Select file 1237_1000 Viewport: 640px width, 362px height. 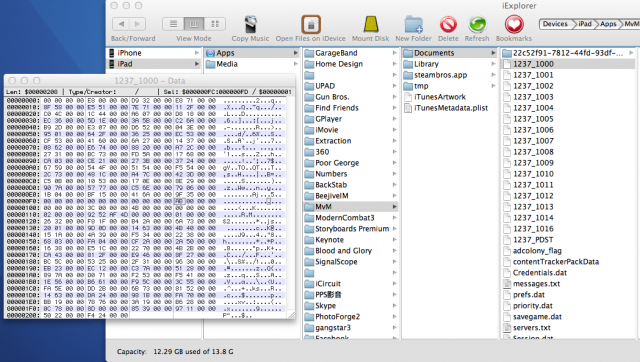pos(569,64)
